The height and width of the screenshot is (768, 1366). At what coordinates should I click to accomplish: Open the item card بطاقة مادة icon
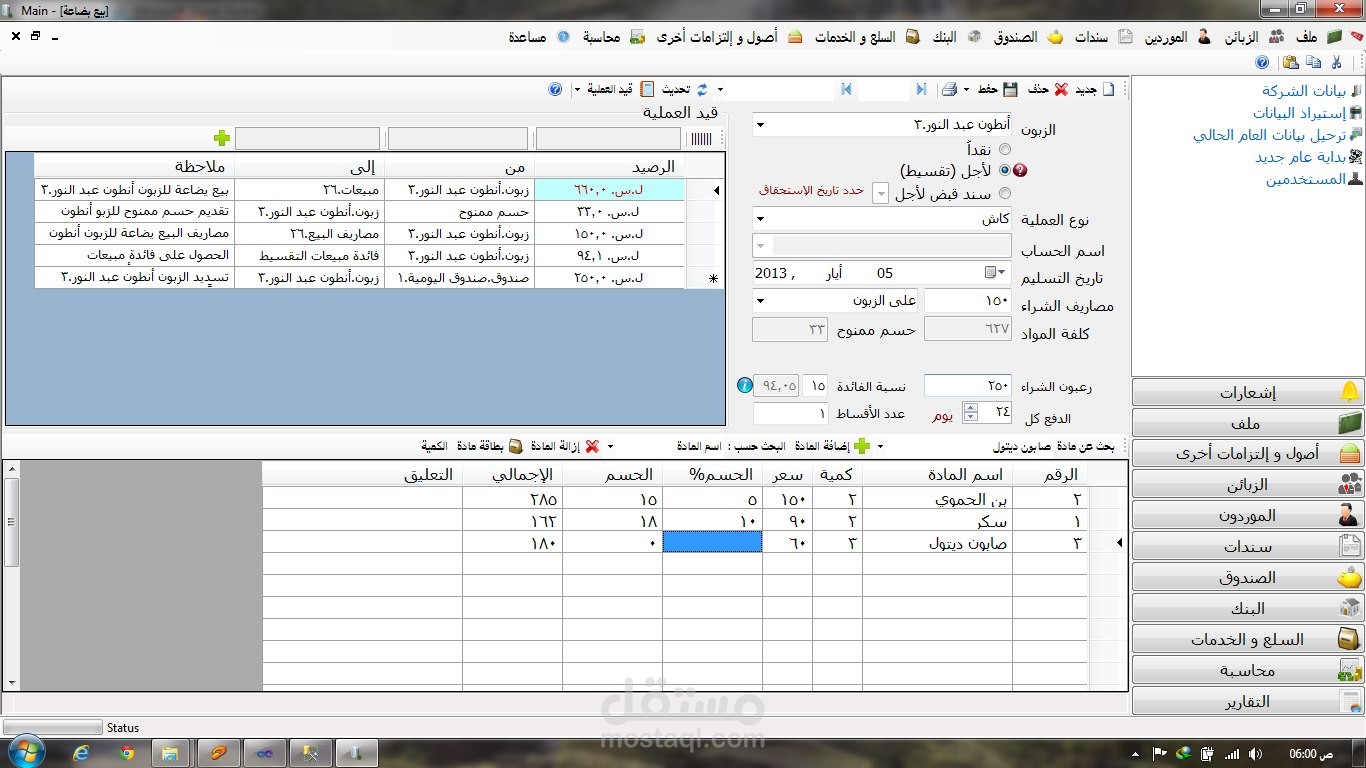516,446
